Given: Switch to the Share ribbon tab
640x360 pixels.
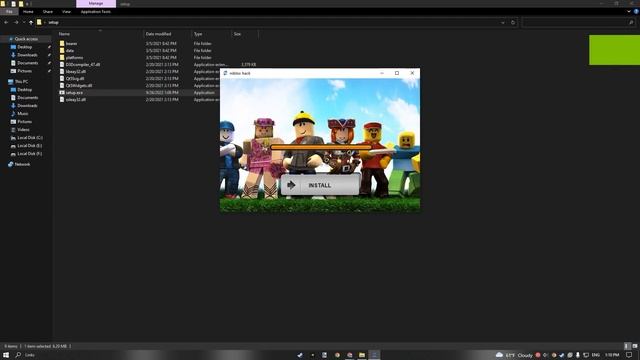Looking at the screenshot, I should [48, 12].
